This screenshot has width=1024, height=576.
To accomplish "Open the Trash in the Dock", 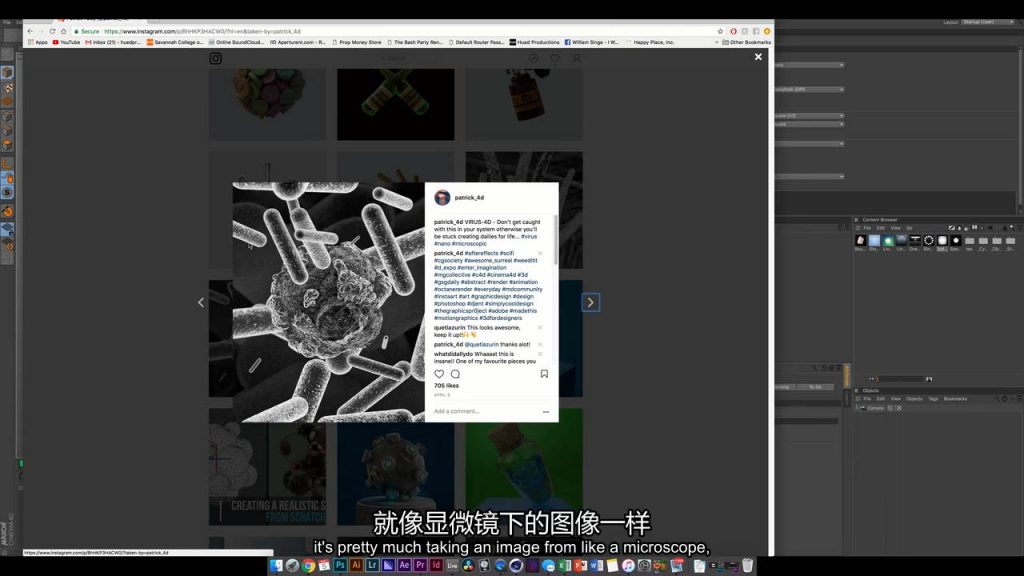I will (748, 566).
